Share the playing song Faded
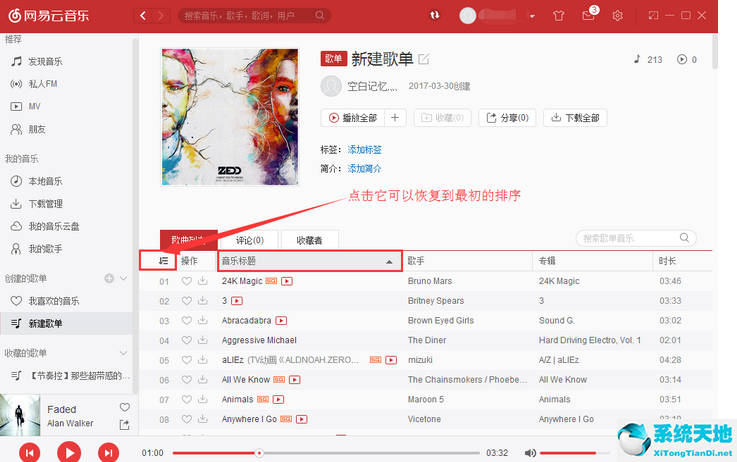Image resolution: width=737 pixels, height=462 pixels. click(125, 425)
